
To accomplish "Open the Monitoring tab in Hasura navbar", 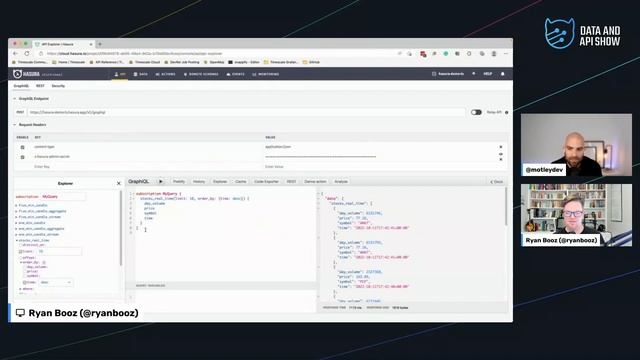I will (x=266, y=74).
